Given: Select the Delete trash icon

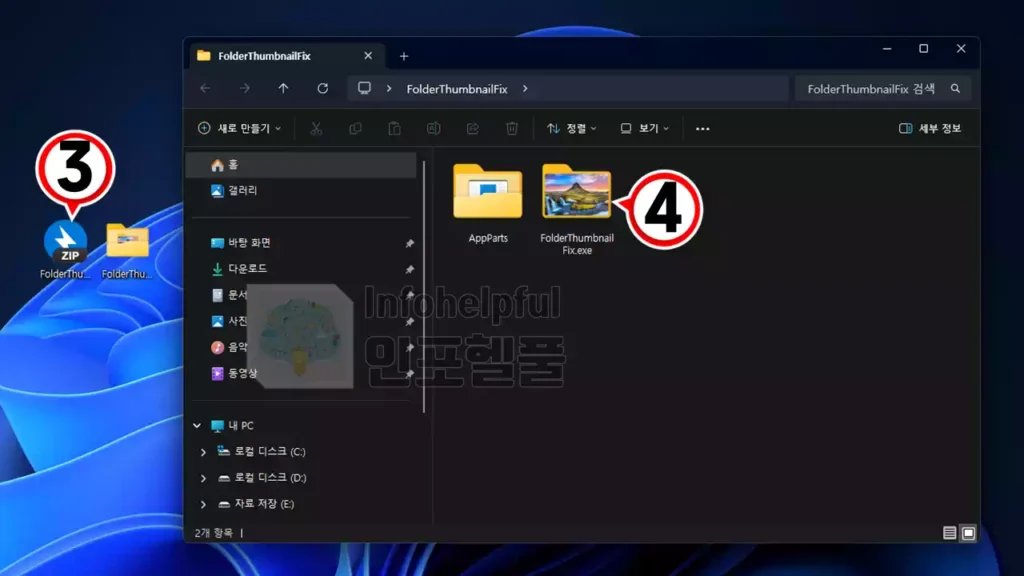Looking at the screenshot, I should (512, 129).
